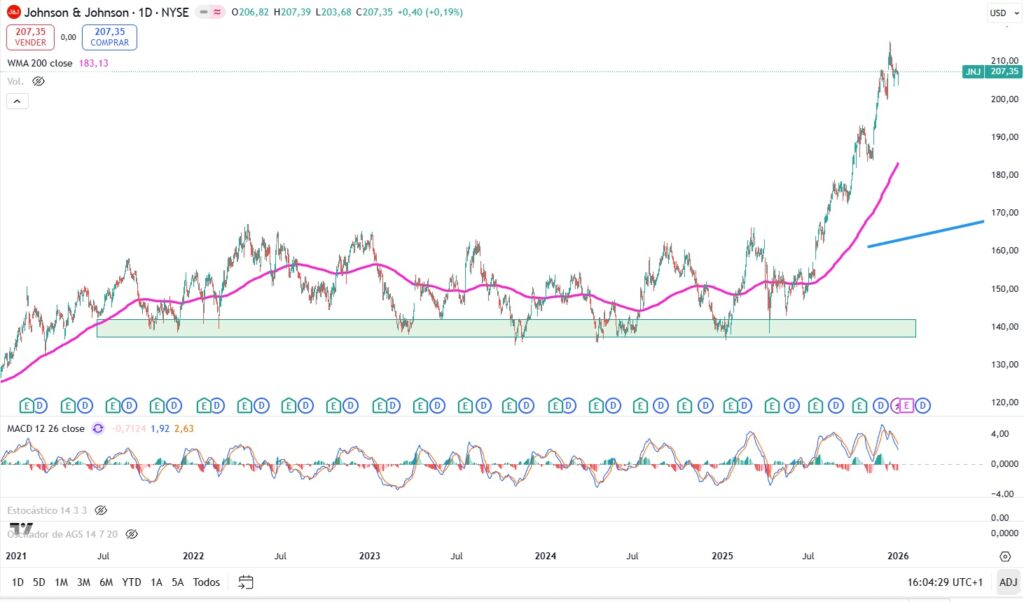Collapse the chart legend using chevron arrow
The image size is (1024, 602).
click(16, 101)
